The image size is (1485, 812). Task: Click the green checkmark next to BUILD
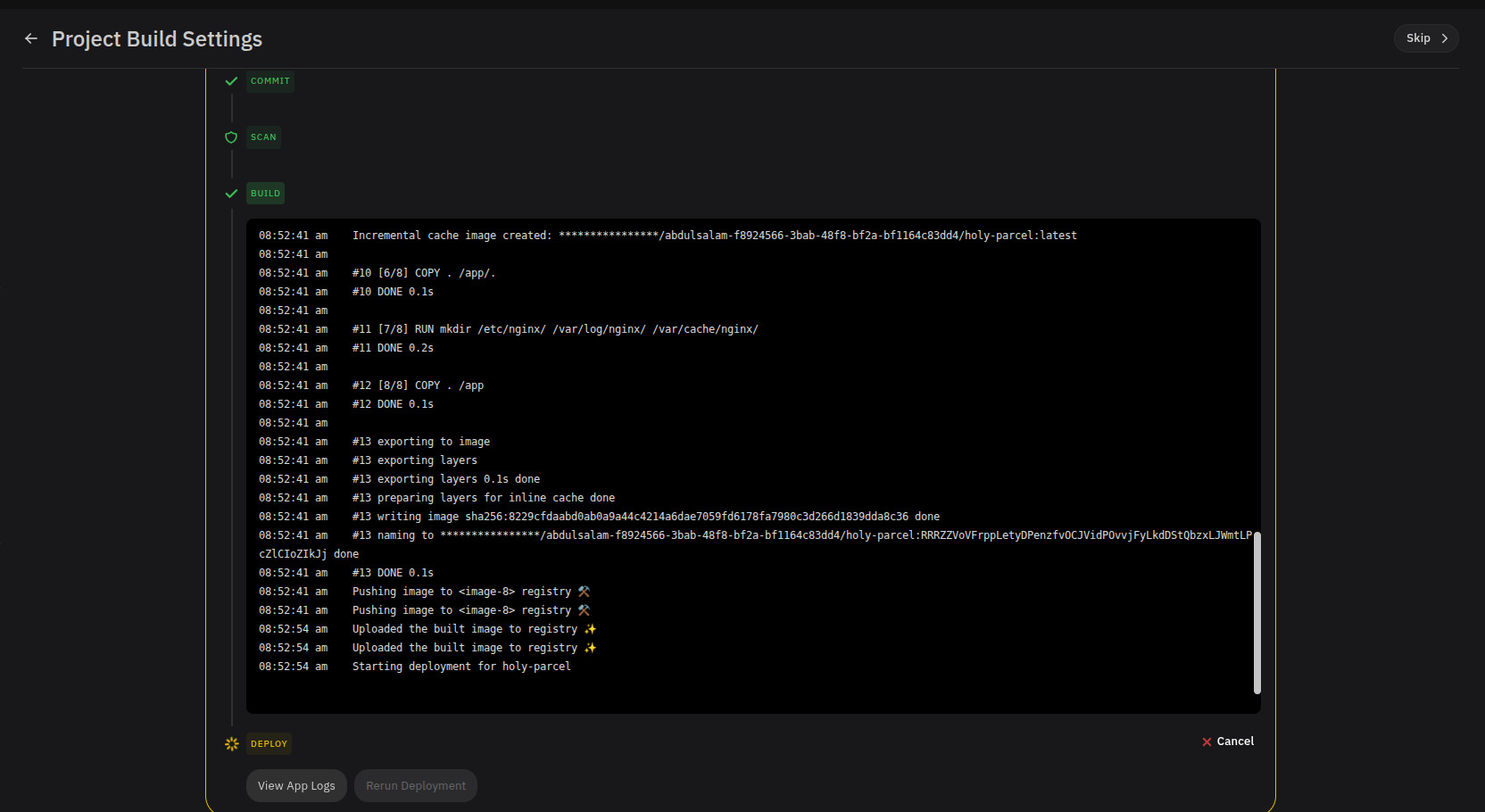231,194
